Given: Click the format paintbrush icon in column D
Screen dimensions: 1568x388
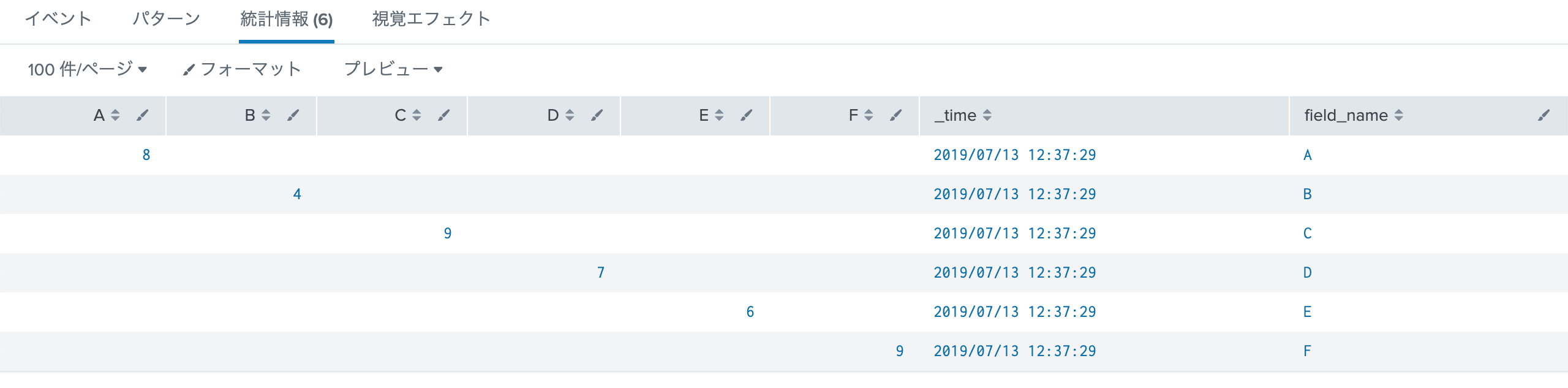Looking at the screenshot, I should [x=597, y=115].
